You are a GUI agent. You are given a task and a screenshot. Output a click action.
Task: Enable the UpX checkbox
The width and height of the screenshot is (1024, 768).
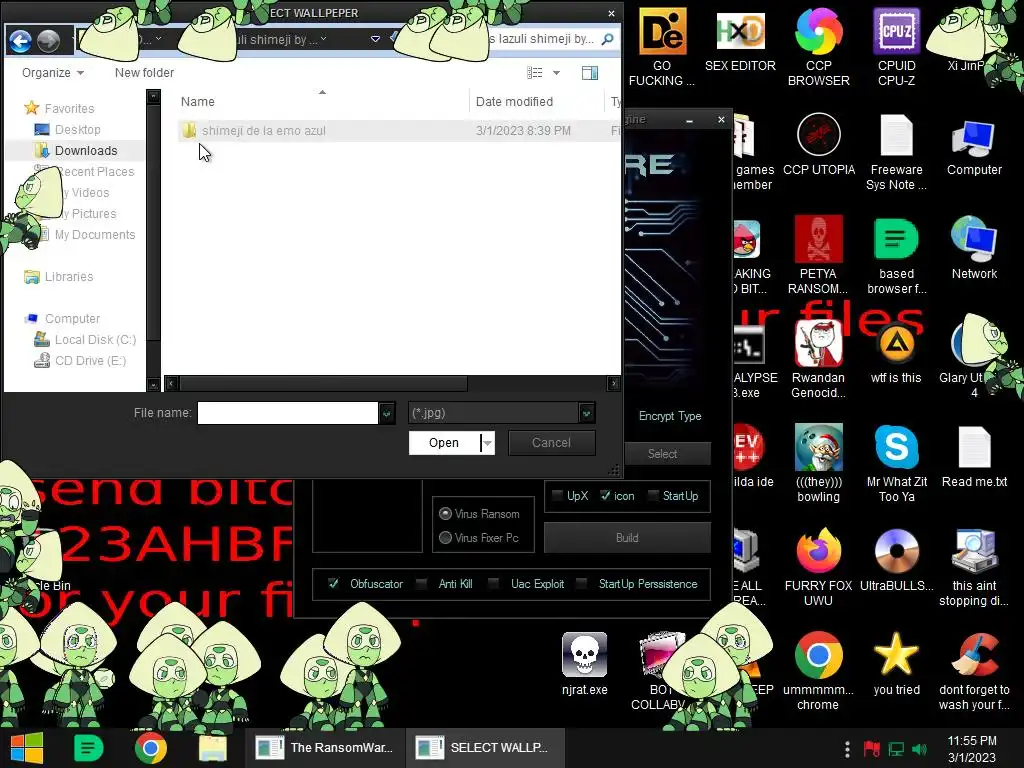tap(557, 496)
